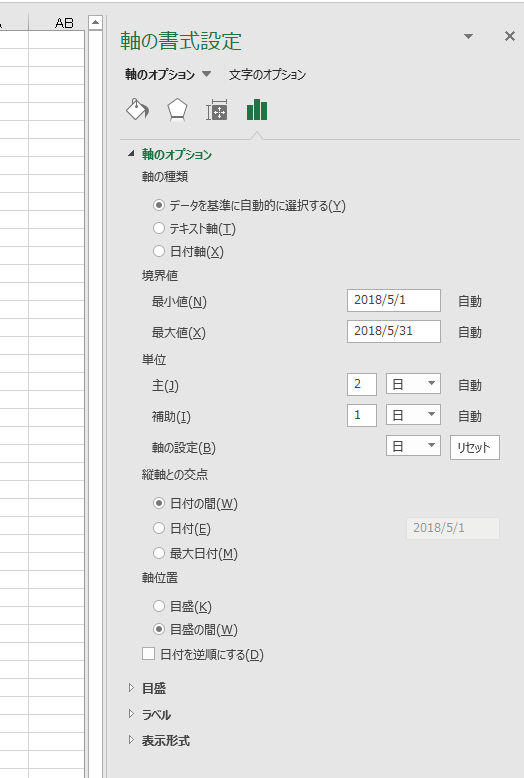Edit the 補助 unit value field
Viewport: 524px width, 778px height.
(362, 415)
